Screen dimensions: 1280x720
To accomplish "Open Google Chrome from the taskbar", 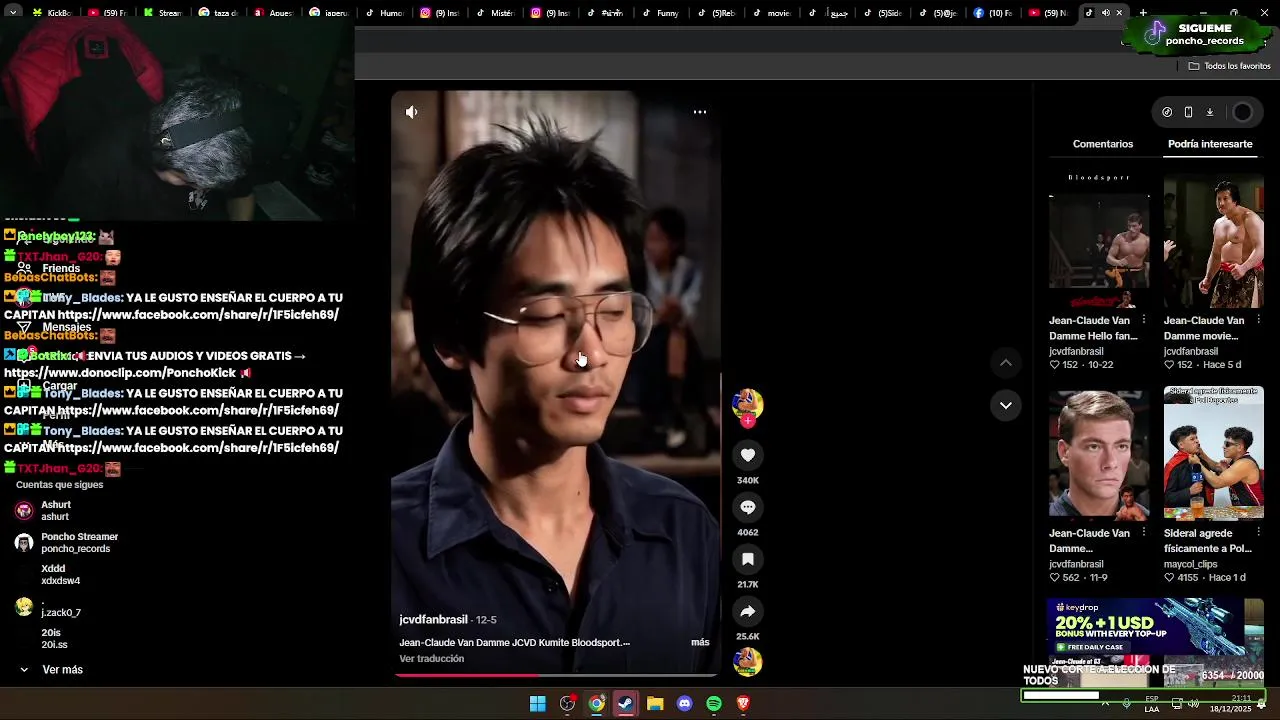I will (x=596, y=704).
